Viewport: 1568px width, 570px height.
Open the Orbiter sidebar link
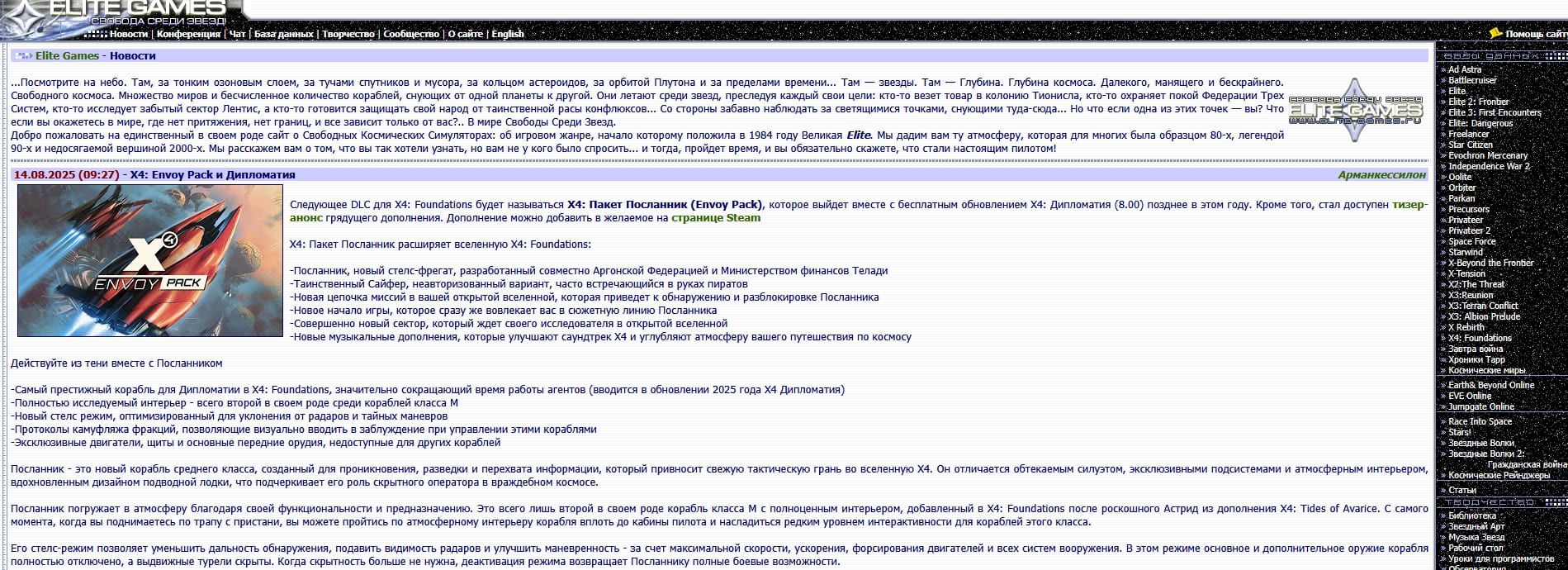click(x=1461, y=188)
